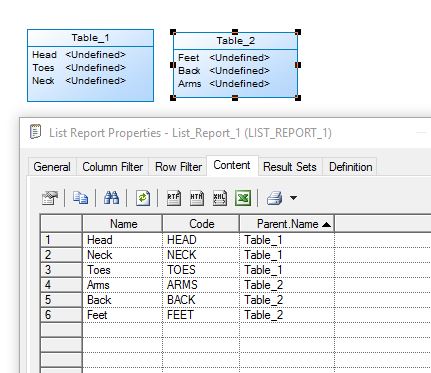Image resolution: width=431 pixels, height=373 pixels.
Task: Select the Table_2 title in diagram
Action: (x=236, y=41)
